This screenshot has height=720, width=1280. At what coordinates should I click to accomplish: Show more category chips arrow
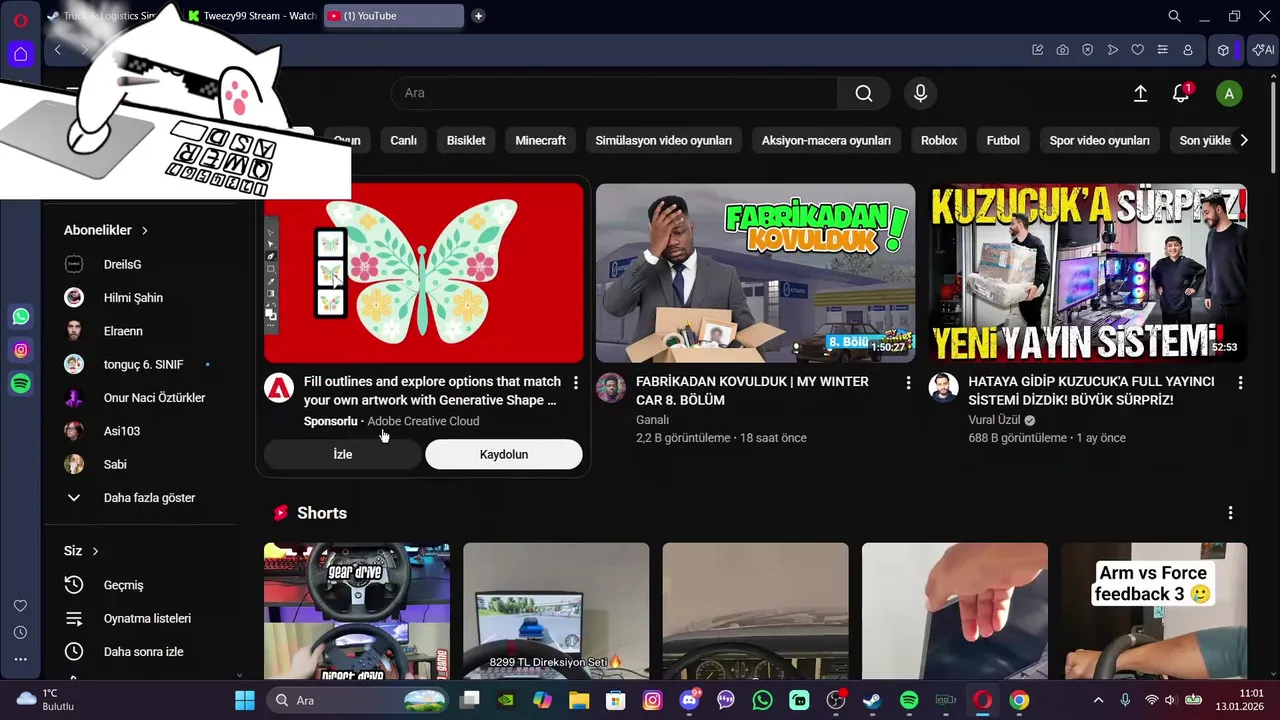[x=1244, y=140]
